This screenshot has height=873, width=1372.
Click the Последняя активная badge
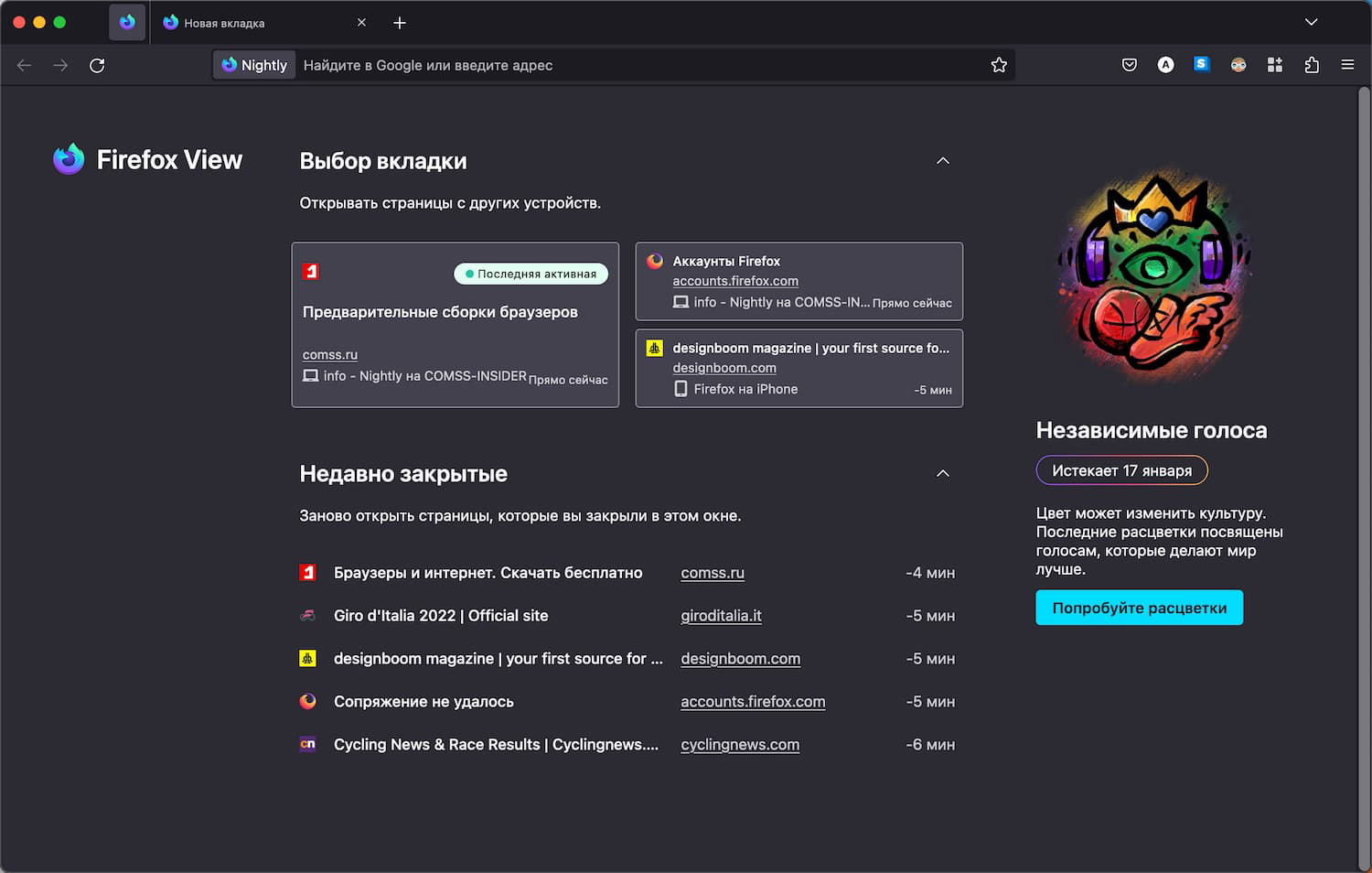531,274
